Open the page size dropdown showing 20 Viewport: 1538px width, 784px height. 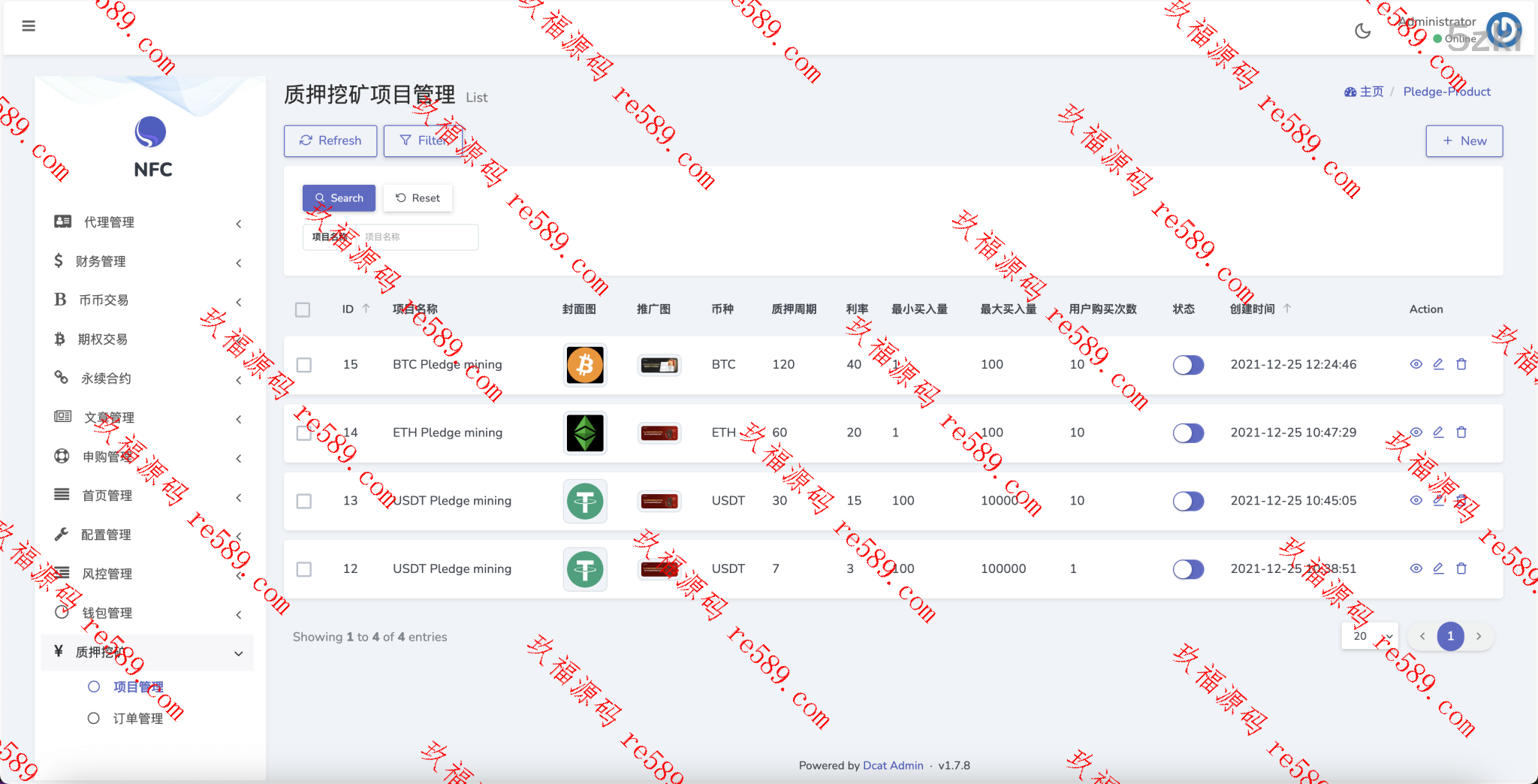[1369, 636]
